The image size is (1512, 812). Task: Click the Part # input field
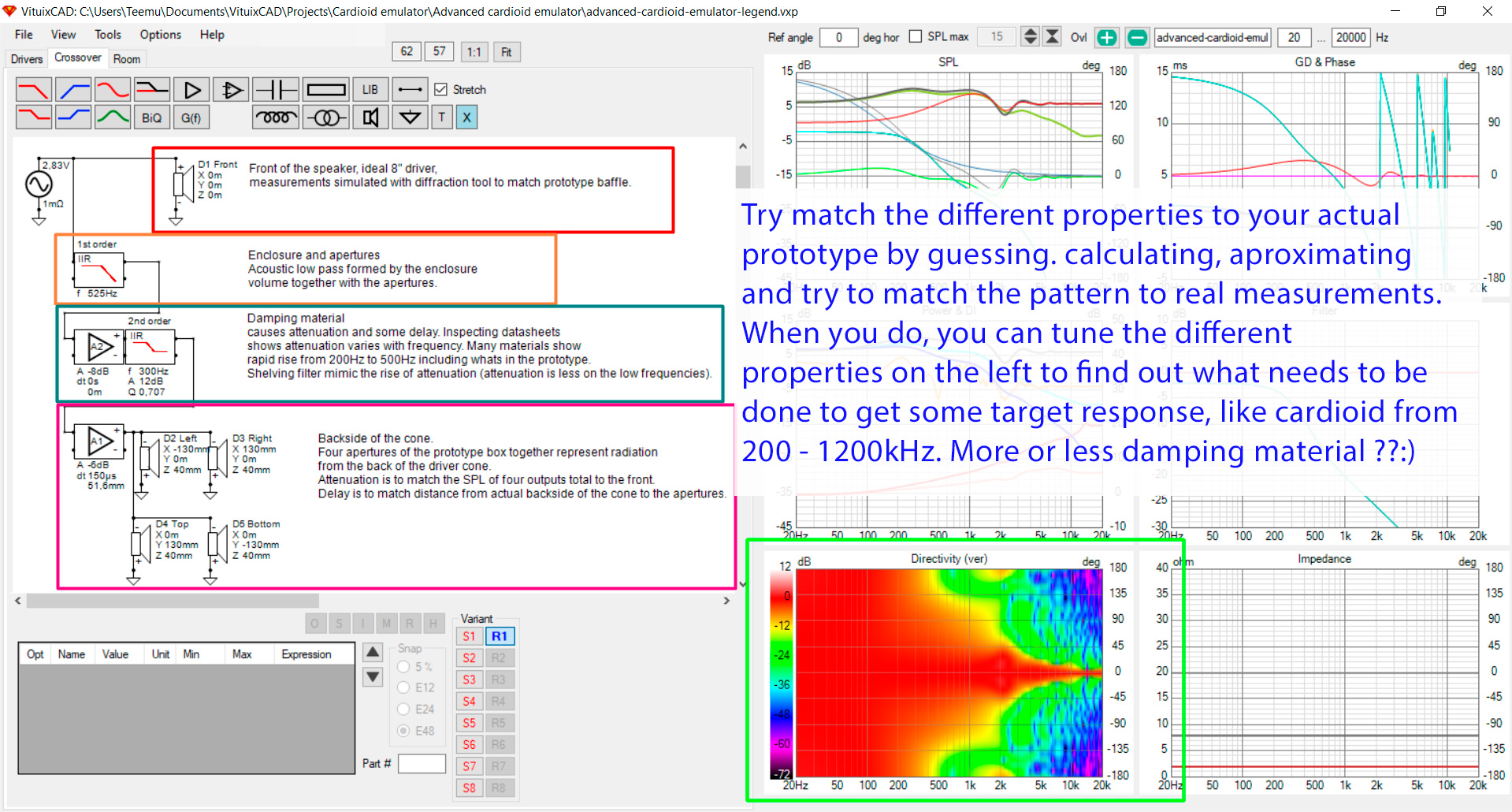click(x=422, y=763)
